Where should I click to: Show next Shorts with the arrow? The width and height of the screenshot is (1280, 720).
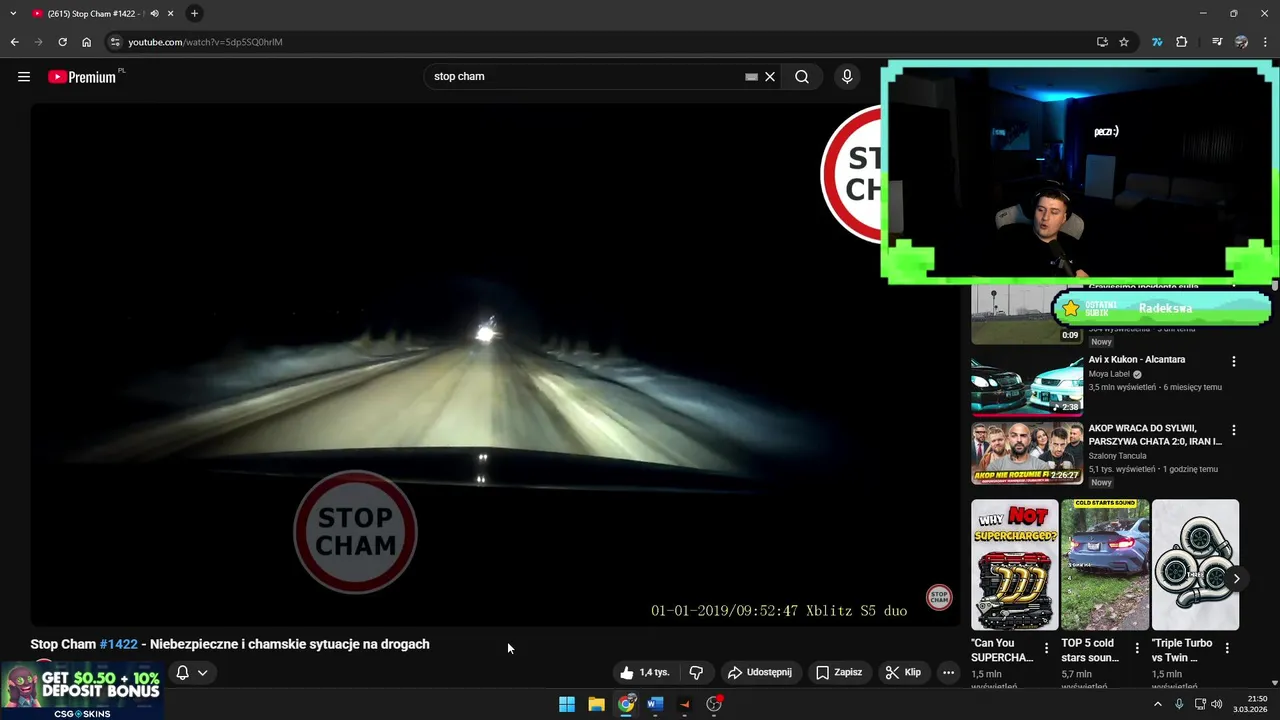[x=1236, y=578]
